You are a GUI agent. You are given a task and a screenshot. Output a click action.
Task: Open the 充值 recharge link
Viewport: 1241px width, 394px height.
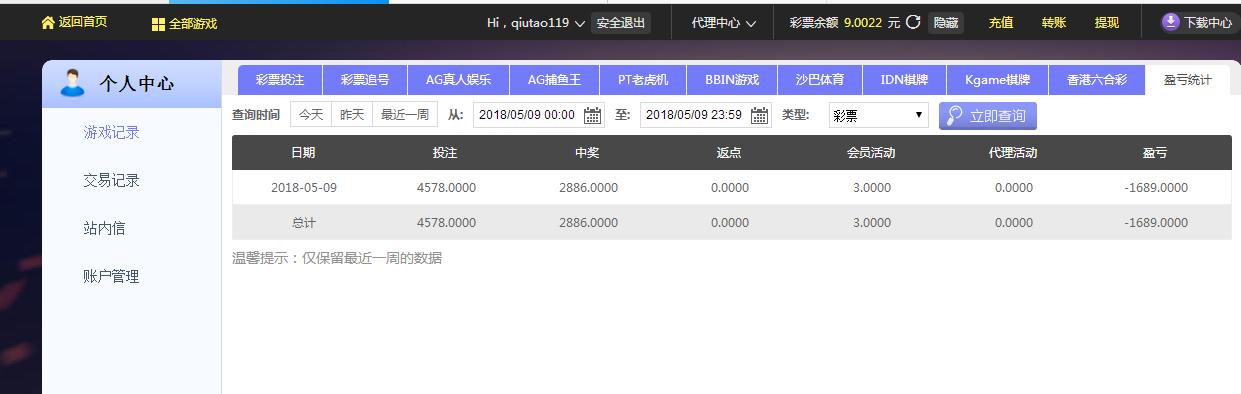[x=1000, y=23]
